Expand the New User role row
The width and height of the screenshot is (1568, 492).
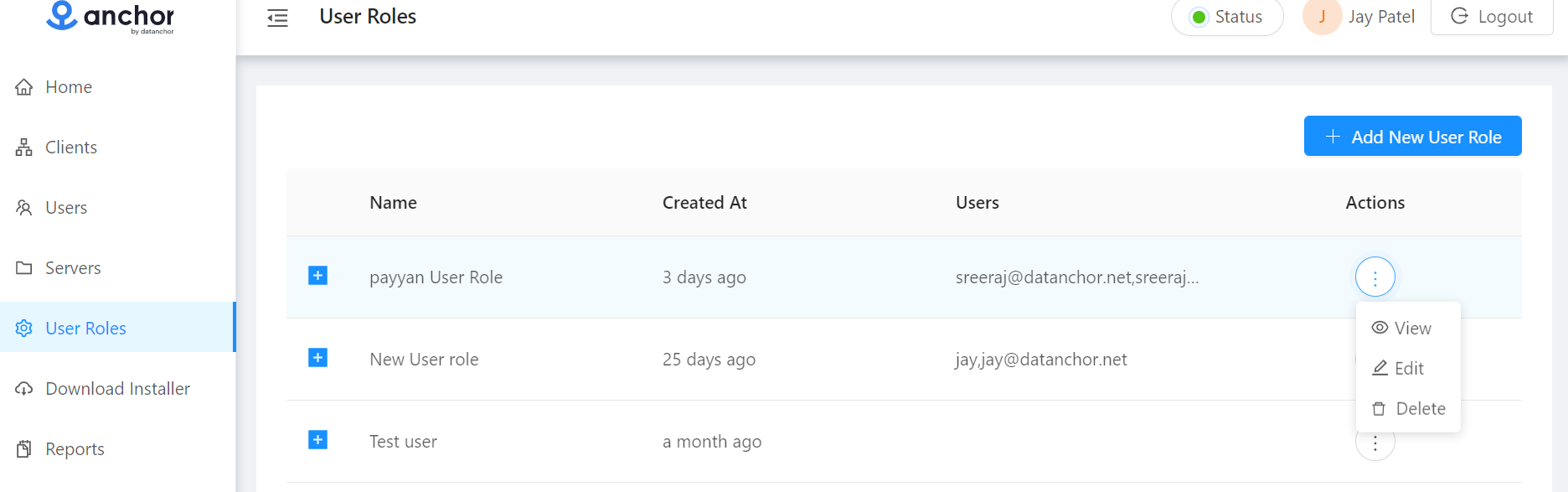tap(317, 358)
